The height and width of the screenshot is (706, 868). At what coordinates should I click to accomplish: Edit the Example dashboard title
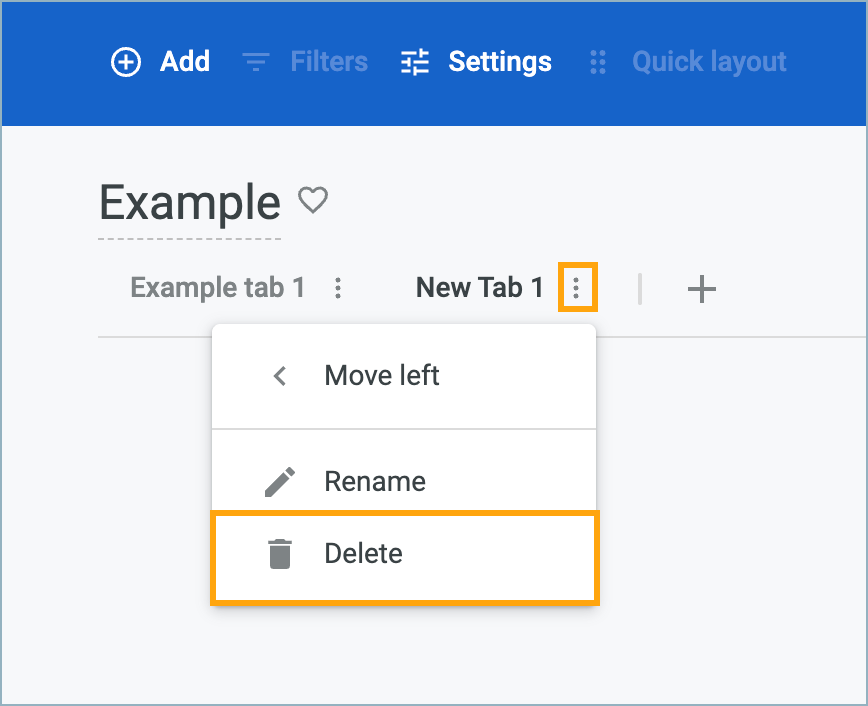click(x=189, y=203)
